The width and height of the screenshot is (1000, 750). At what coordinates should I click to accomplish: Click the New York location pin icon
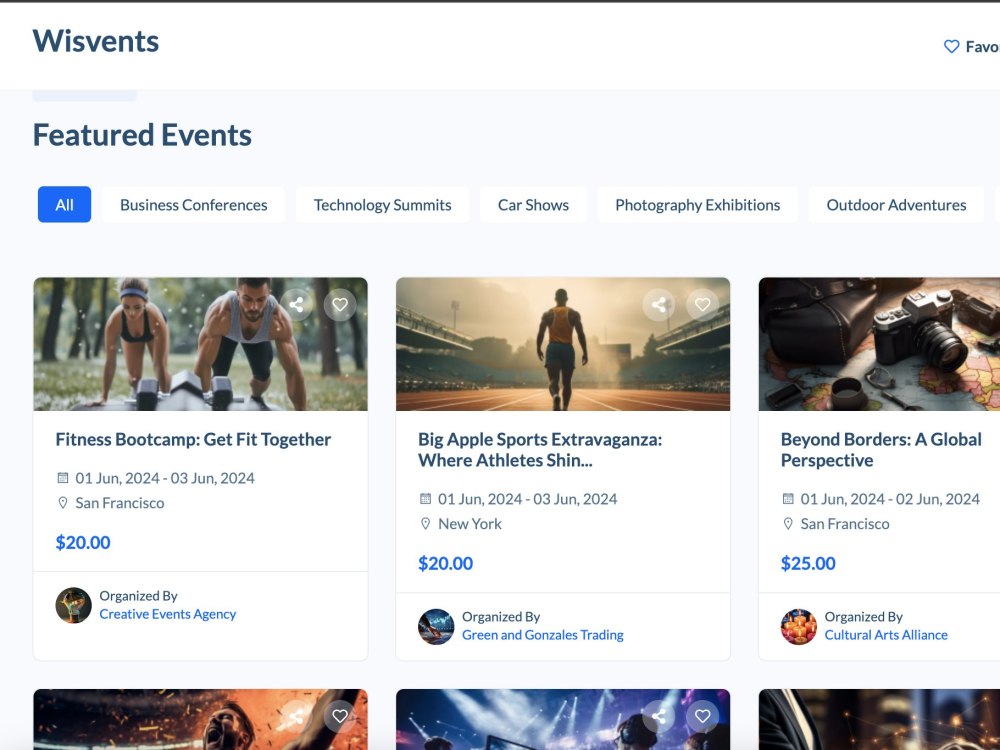(x=425, y=524)
